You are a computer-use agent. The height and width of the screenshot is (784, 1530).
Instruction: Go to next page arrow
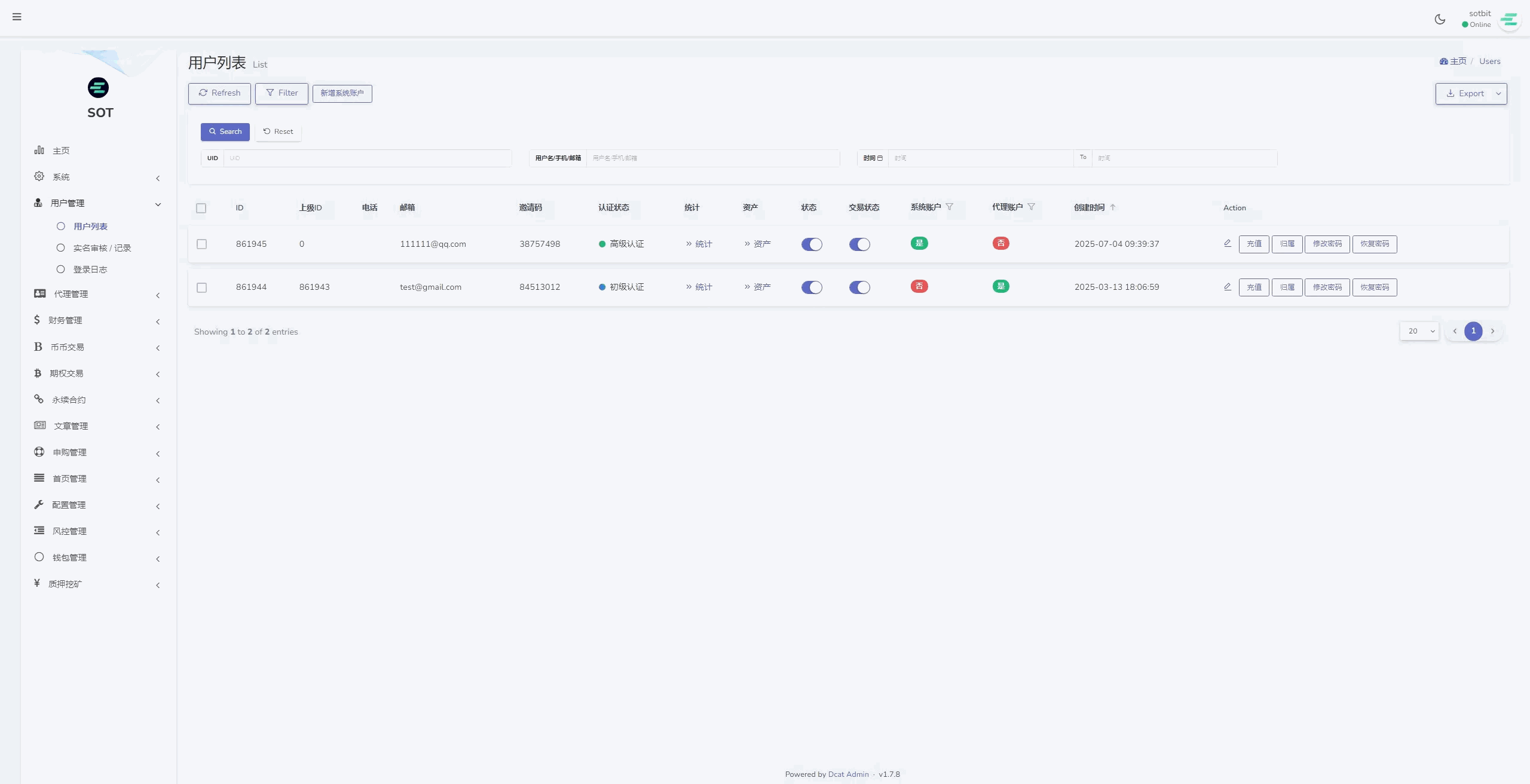click(1492, 331)
